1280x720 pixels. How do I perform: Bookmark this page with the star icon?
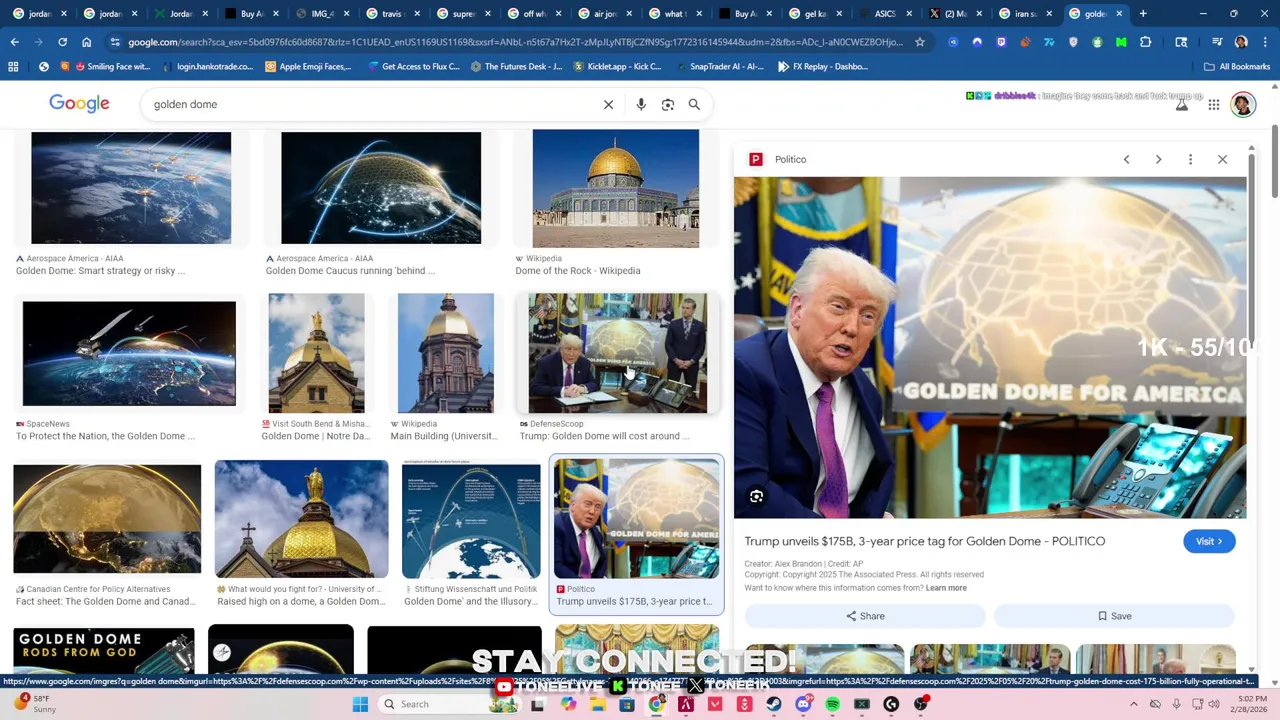coord(920,42)
